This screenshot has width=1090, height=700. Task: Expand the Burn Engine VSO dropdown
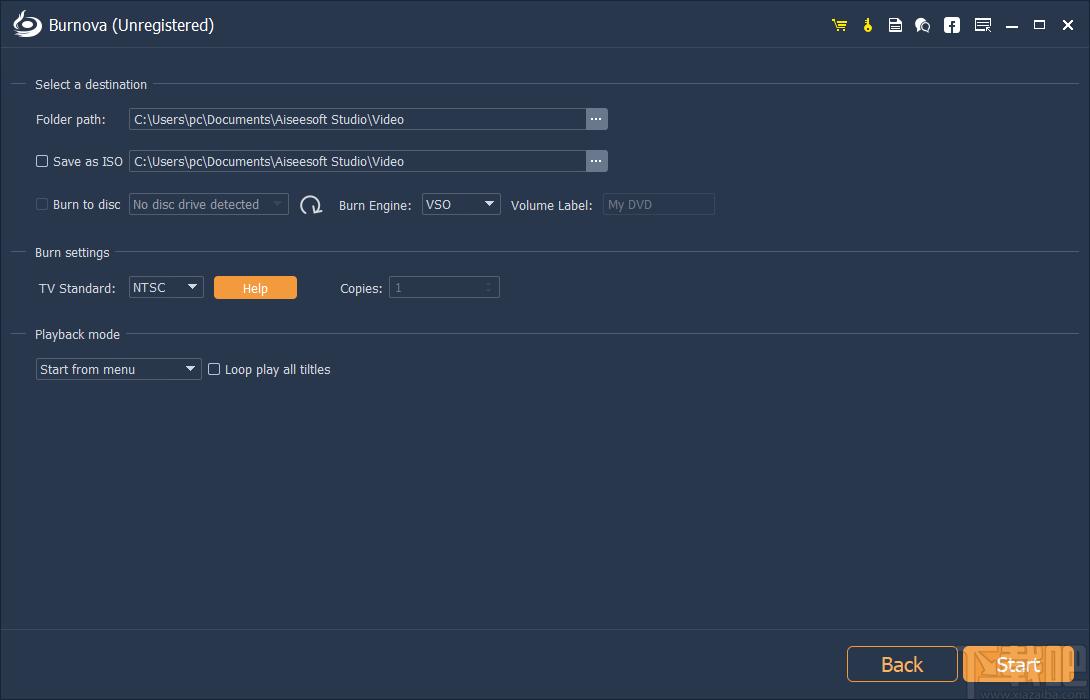(461, 204)
